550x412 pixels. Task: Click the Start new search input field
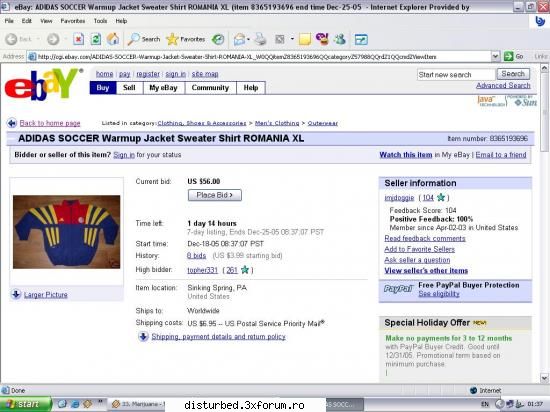pyautogui.click(x=456, y=74)
